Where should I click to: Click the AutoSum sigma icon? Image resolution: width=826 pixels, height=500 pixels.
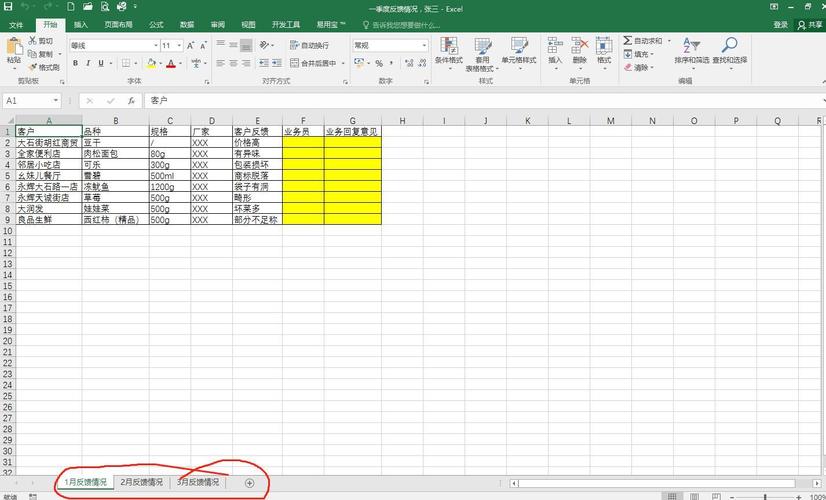click(x=627, y=41)
